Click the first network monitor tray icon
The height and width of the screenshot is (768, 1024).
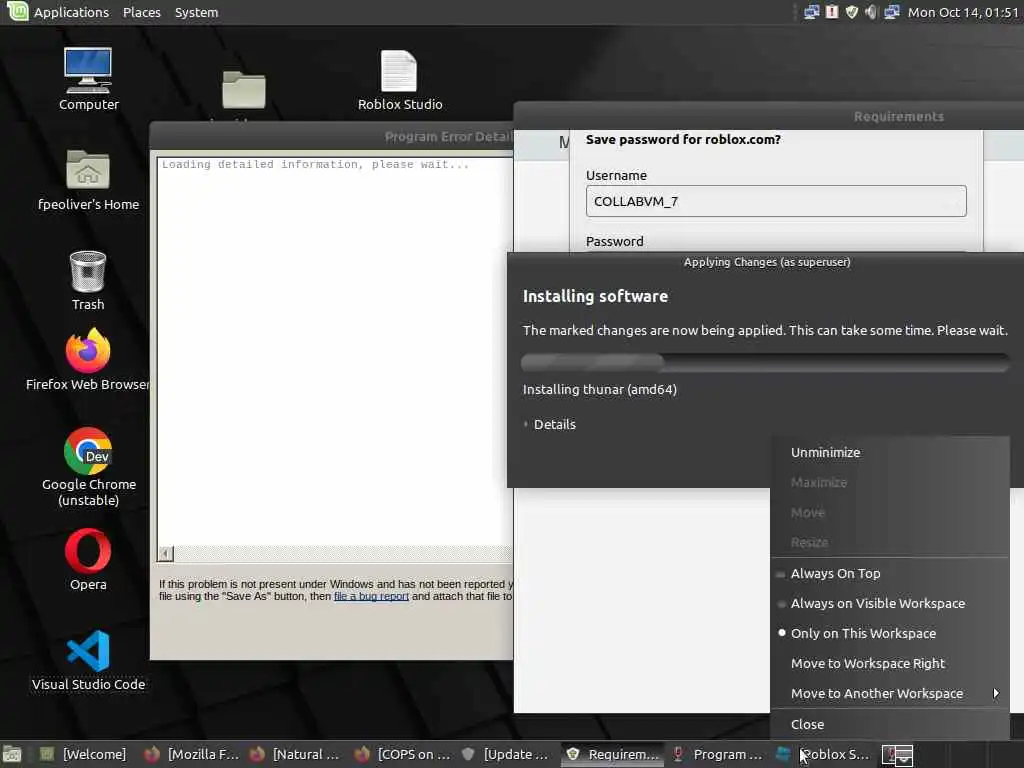[811, 12]
